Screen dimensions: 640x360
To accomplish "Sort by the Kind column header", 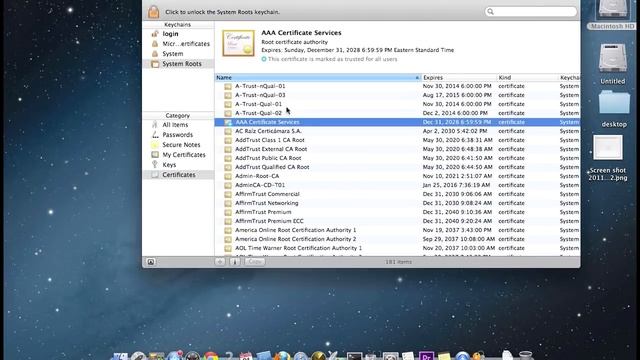I will pyautogui.click(x=527, y=78).
